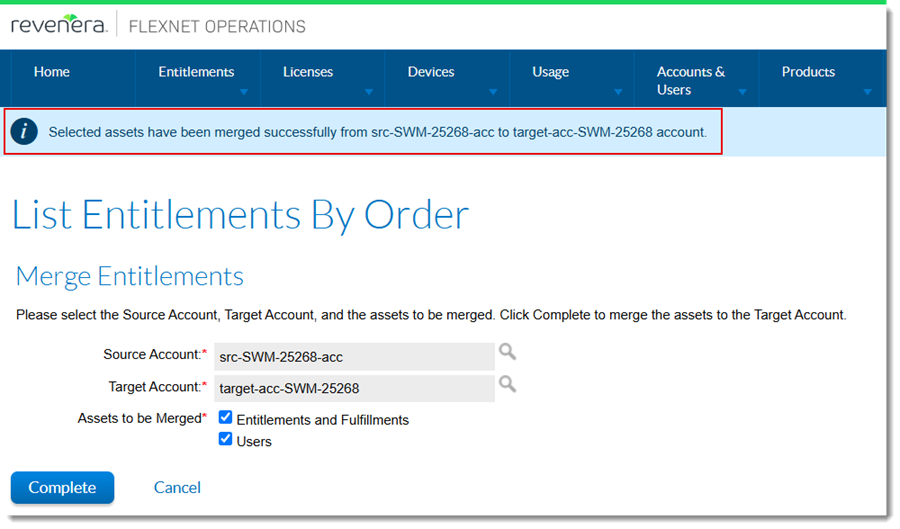This screenshot has height=529, width=900.
Task: Click the List Entitlements By Order heading
Action: pyautogui.click(x=240, y=215)
